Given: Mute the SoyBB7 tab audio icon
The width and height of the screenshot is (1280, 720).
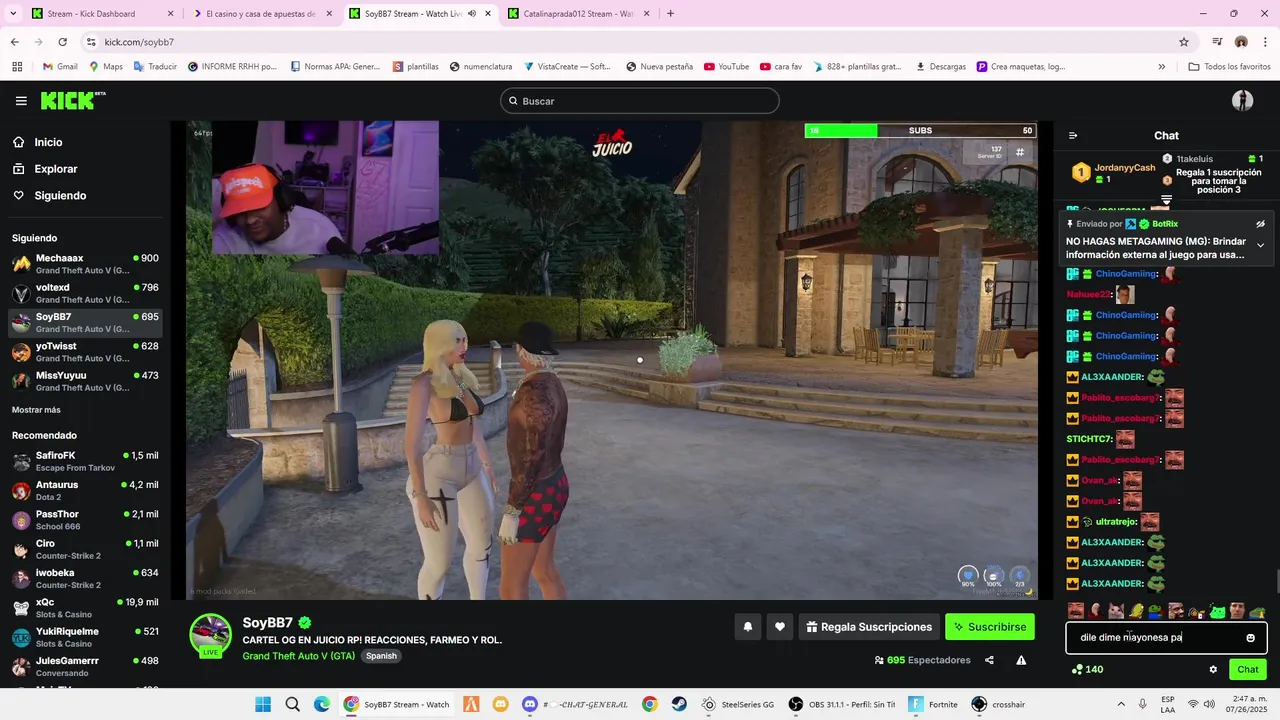Looking at the screenshot, I should [472, 14].
